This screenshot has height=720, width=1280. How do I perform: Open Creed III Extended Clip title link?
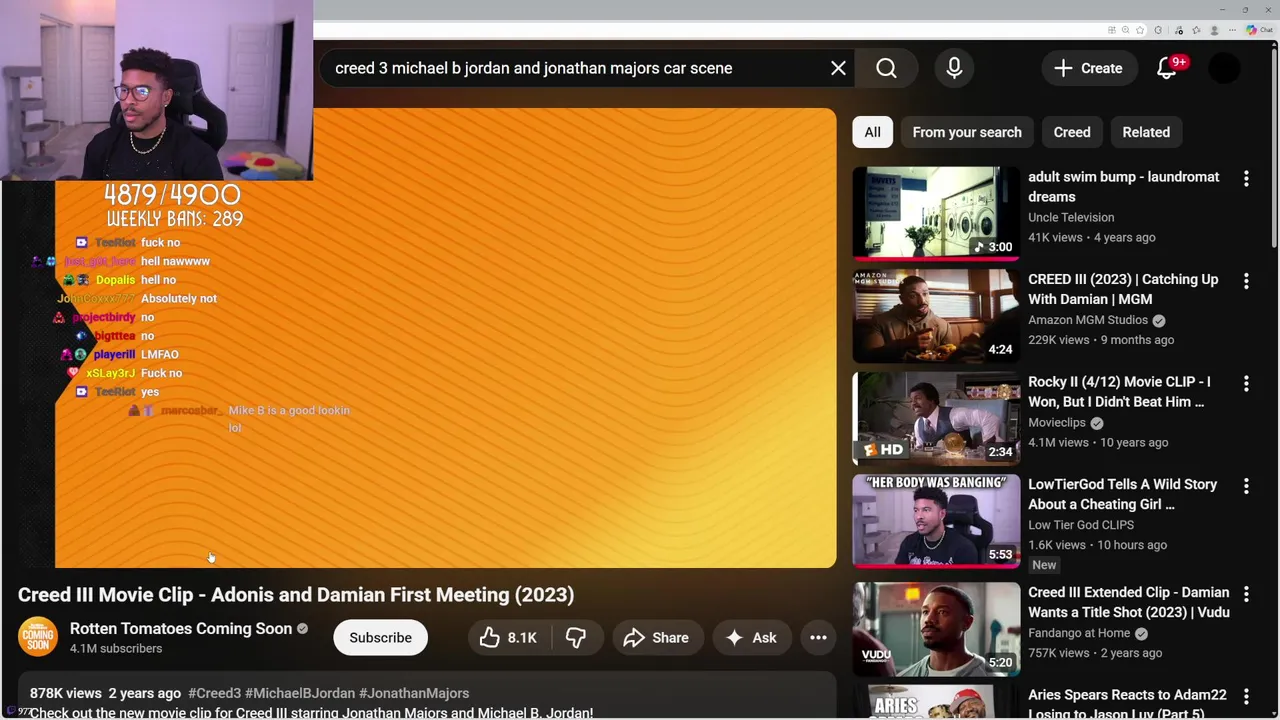(x=1128, y=602)
